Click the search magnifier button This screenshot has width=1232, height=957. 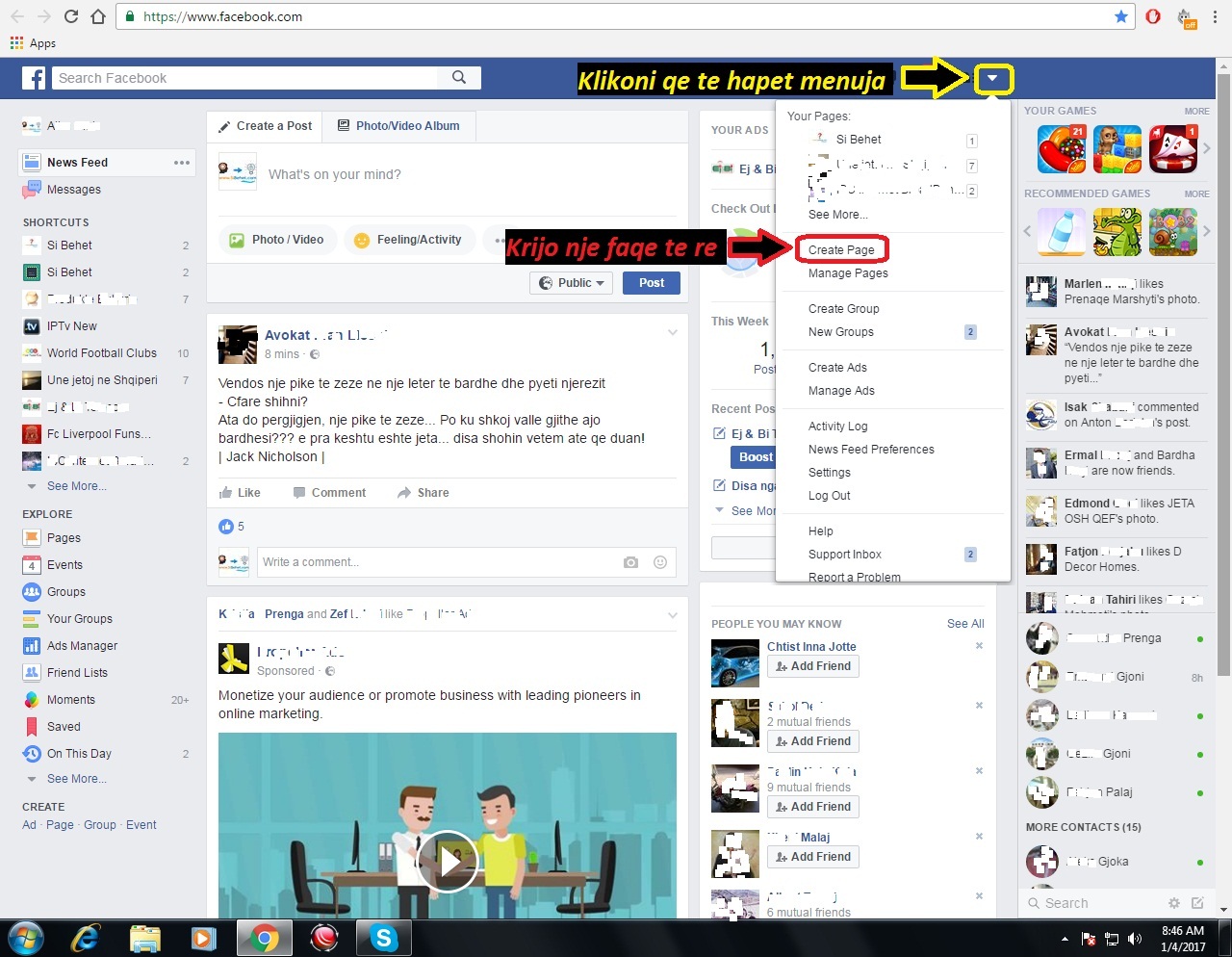point(459,78)
